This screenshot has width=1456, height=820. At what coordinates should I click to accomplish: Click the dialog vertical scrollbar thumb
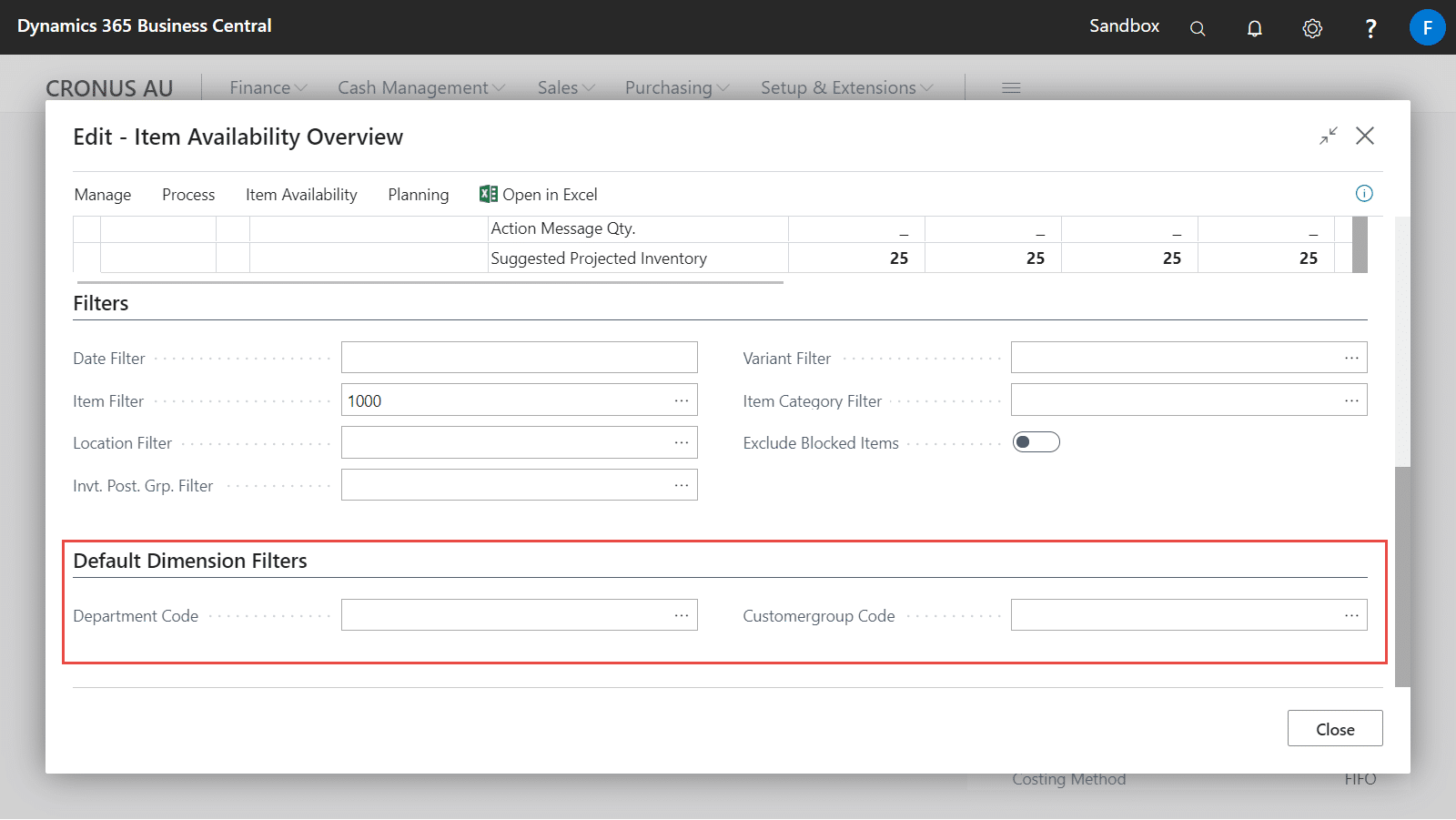point(1402,577)
